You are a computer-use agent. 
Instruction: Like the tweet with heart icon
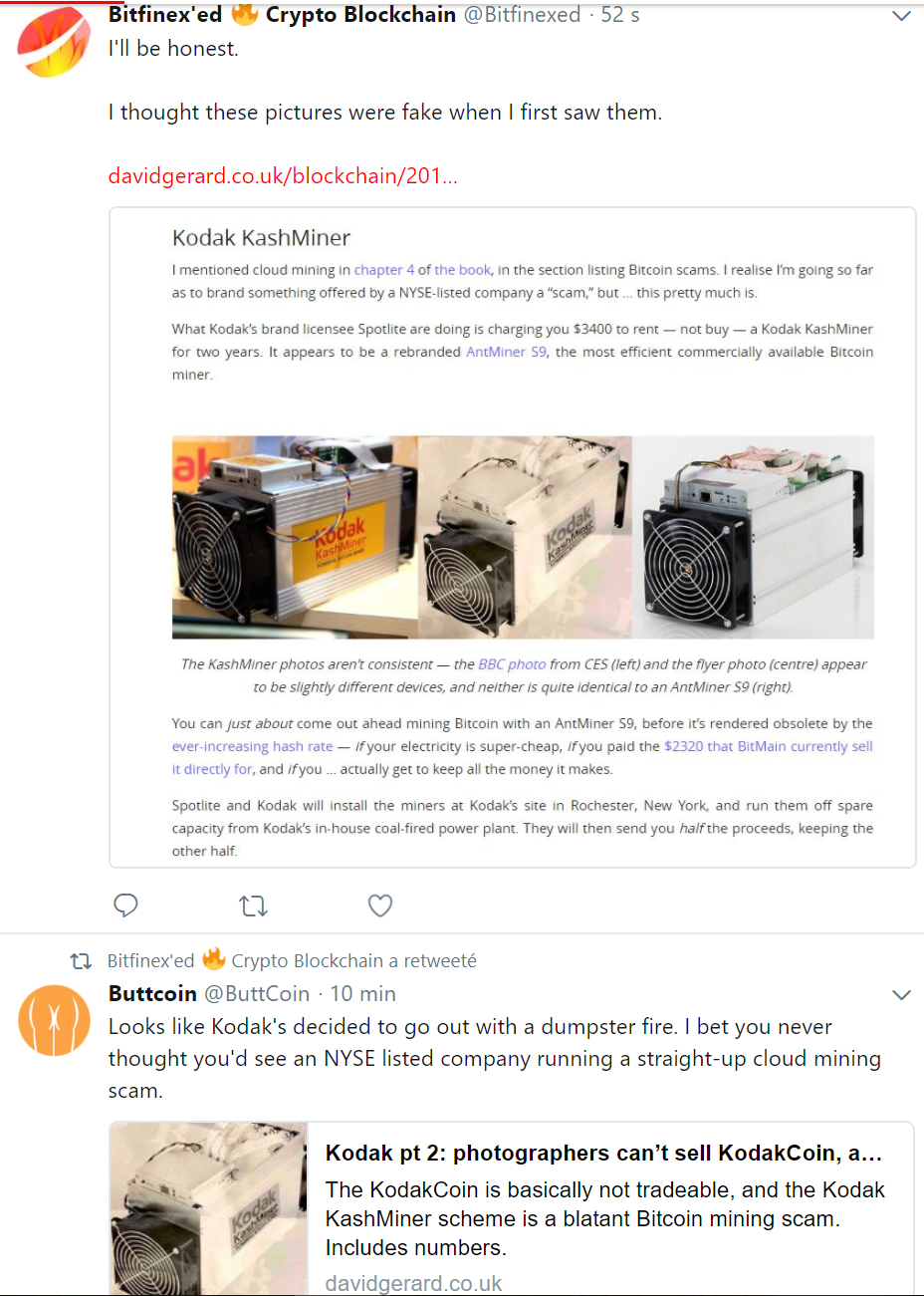click(x=380, y=905)
